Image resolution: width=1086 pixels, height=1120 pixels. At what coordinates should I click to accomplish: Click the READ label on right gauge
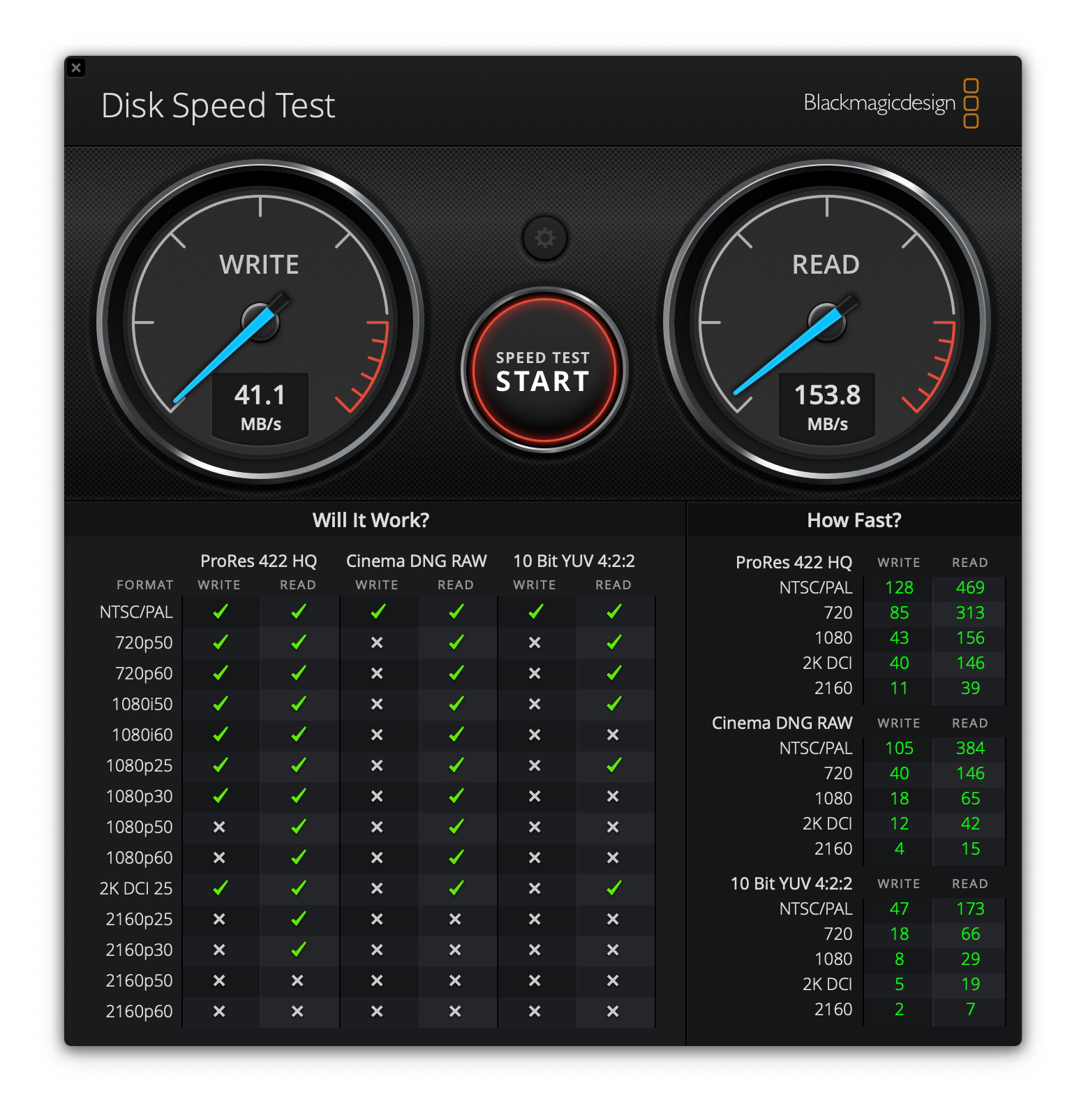(826, 265)
